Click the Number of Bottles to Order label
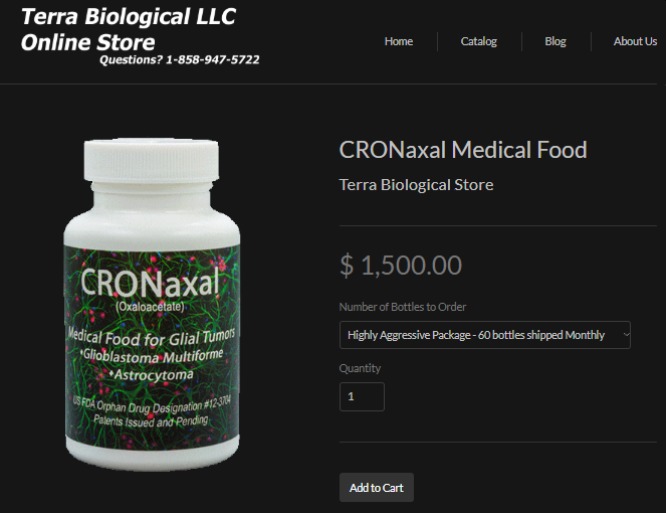 [x=402, y=307]
